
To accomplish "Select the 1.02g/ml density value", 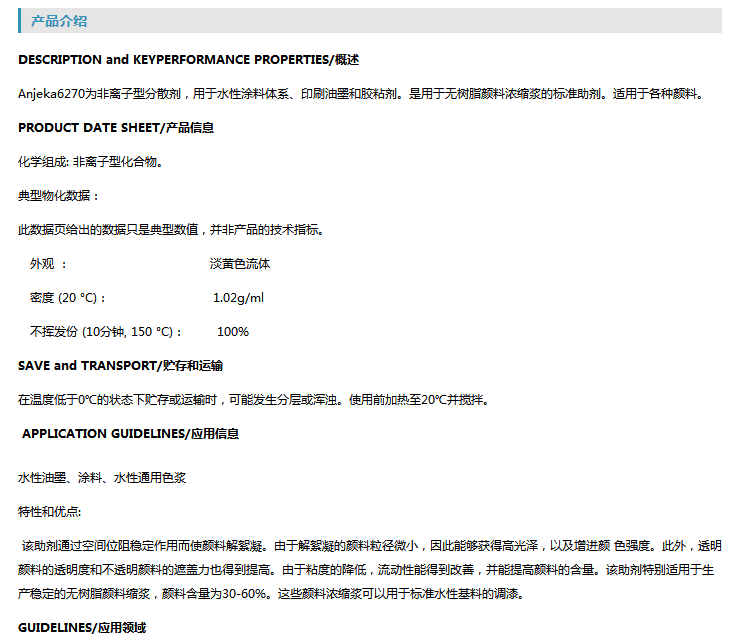I will [x=238, y=298].
